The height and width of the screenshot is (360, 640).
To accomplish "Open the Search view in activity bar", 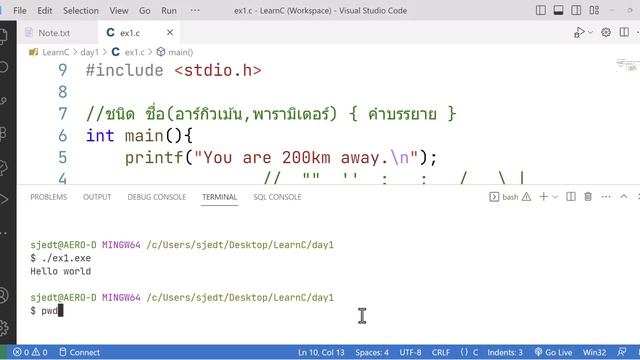I will tap(4, 67).
